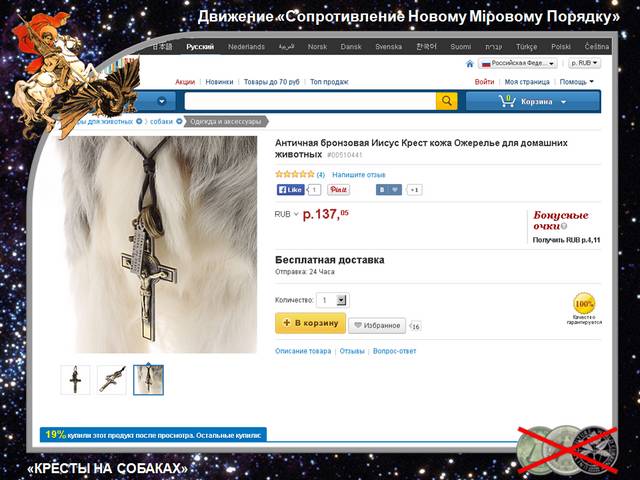Screen dimensions: 640x480
Task: Expand the Помощь help menu
Action: pos(576,82)
